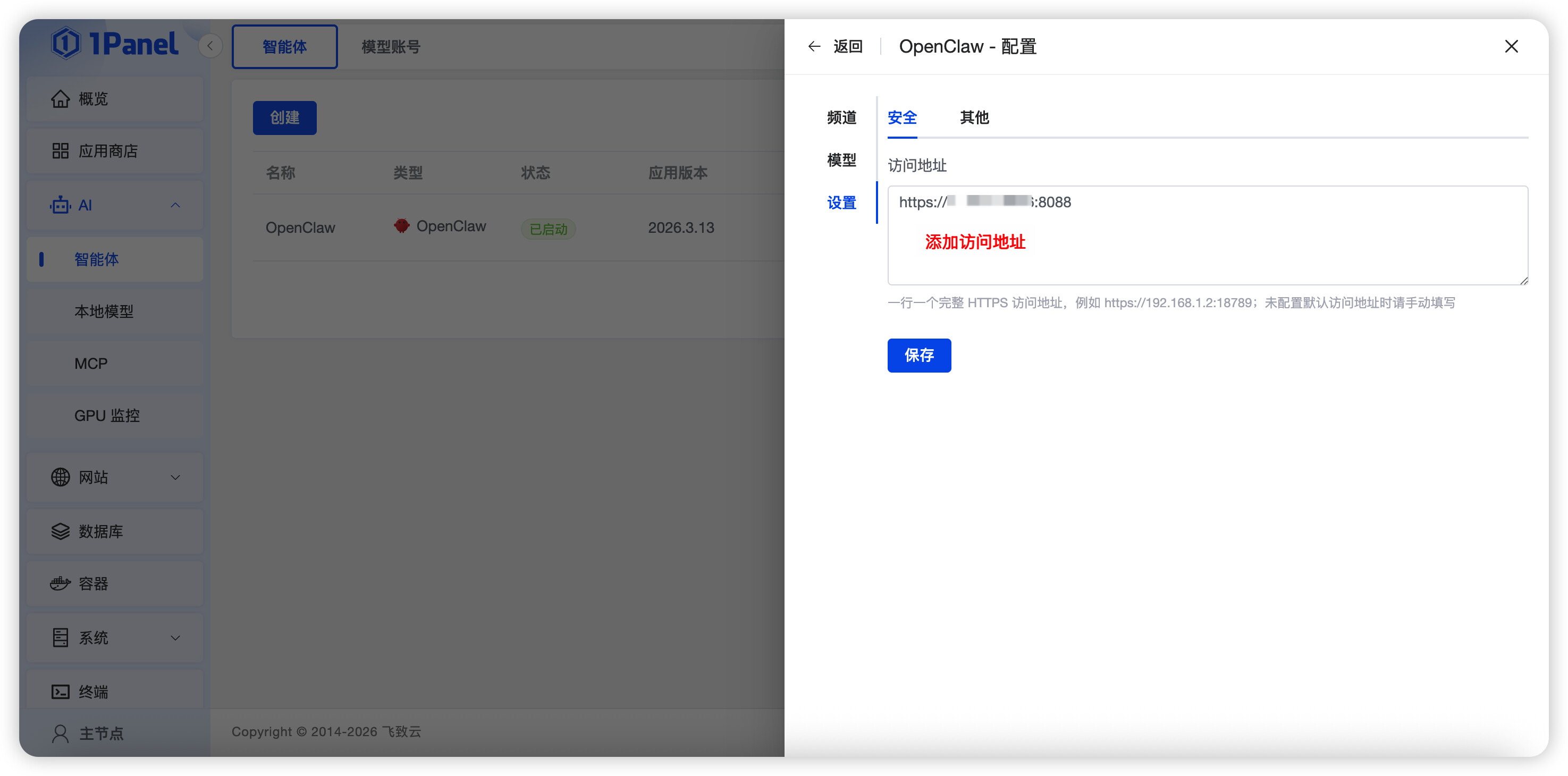
Task: Expand the 系统 submenu arrow
Action: point(175,638)
